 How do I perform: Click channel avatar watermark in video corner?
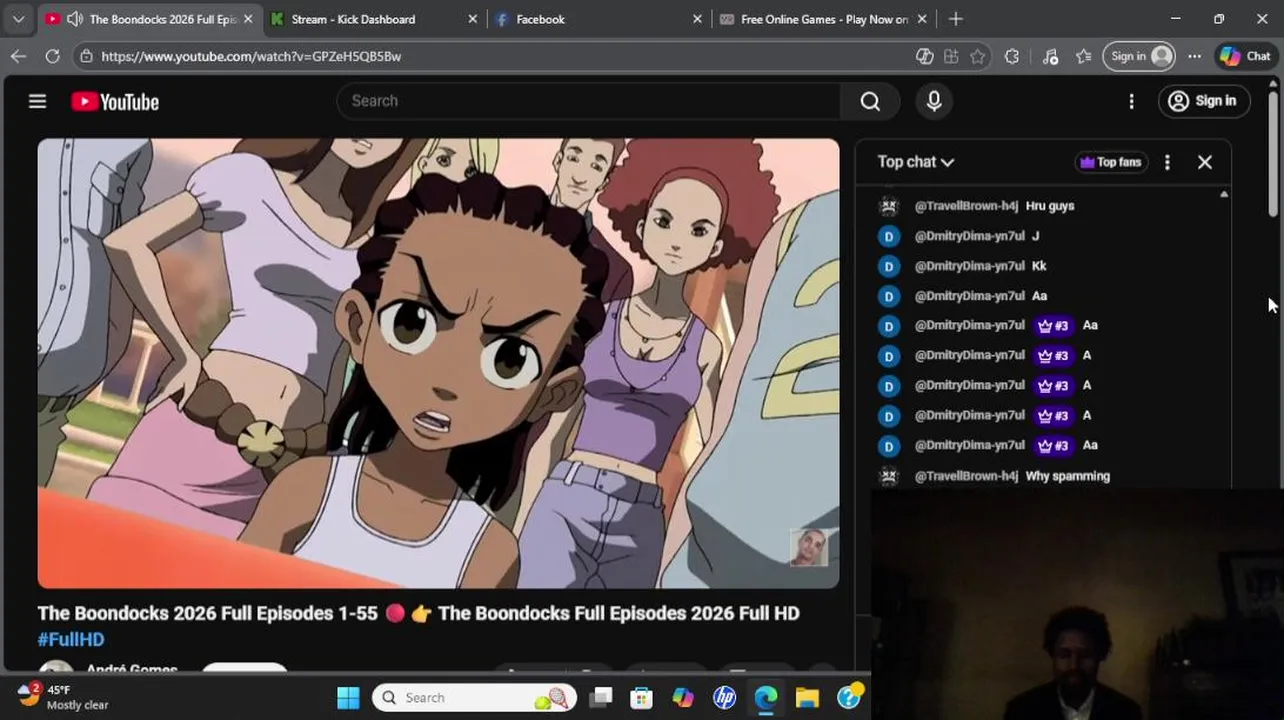tap(808, 547)
